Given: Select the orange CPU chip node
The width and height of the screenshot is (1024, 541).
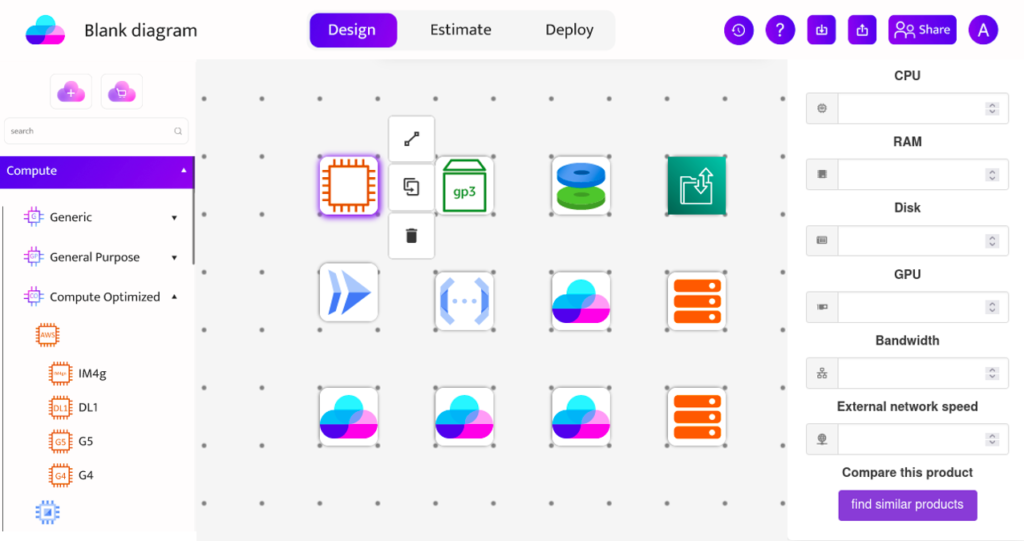Looking at the screenshot, I should [349, 186].
